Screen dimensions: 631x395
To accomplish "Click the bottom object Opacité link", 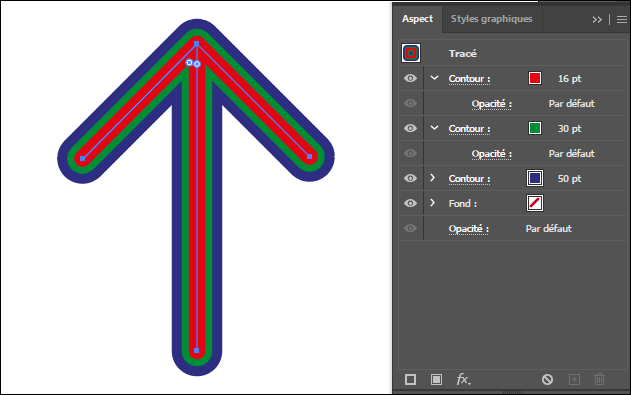I will [x=469, y=229].
